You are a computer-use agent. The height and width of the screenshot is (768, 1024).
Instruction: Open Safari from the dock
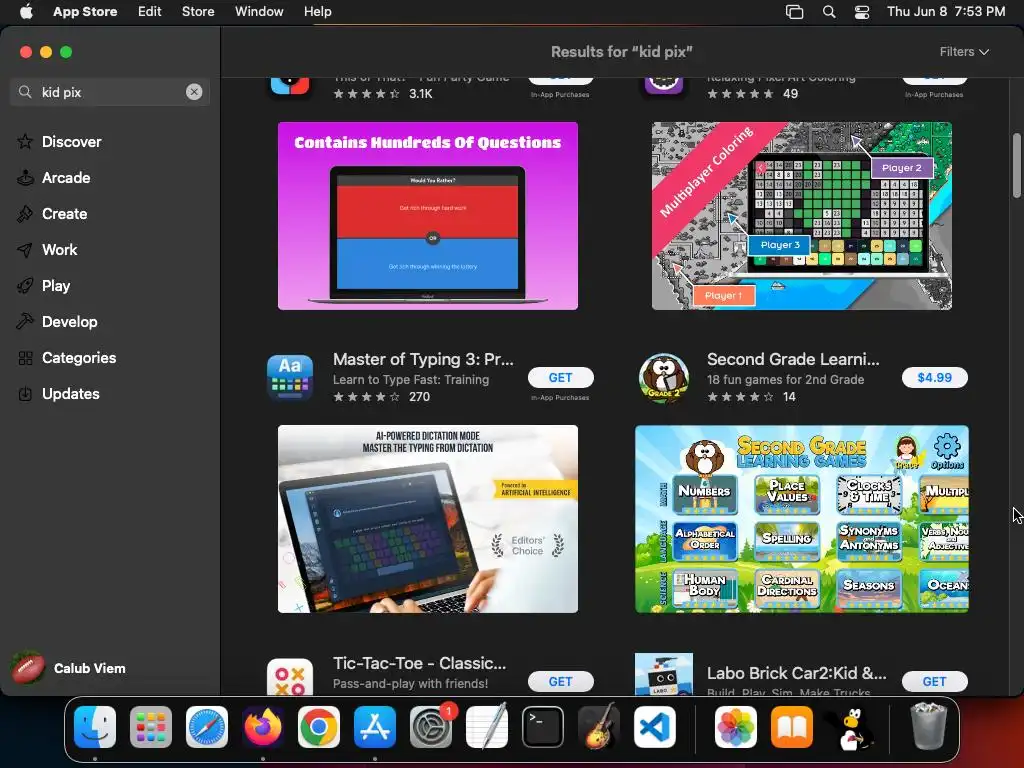pos(207,727)
